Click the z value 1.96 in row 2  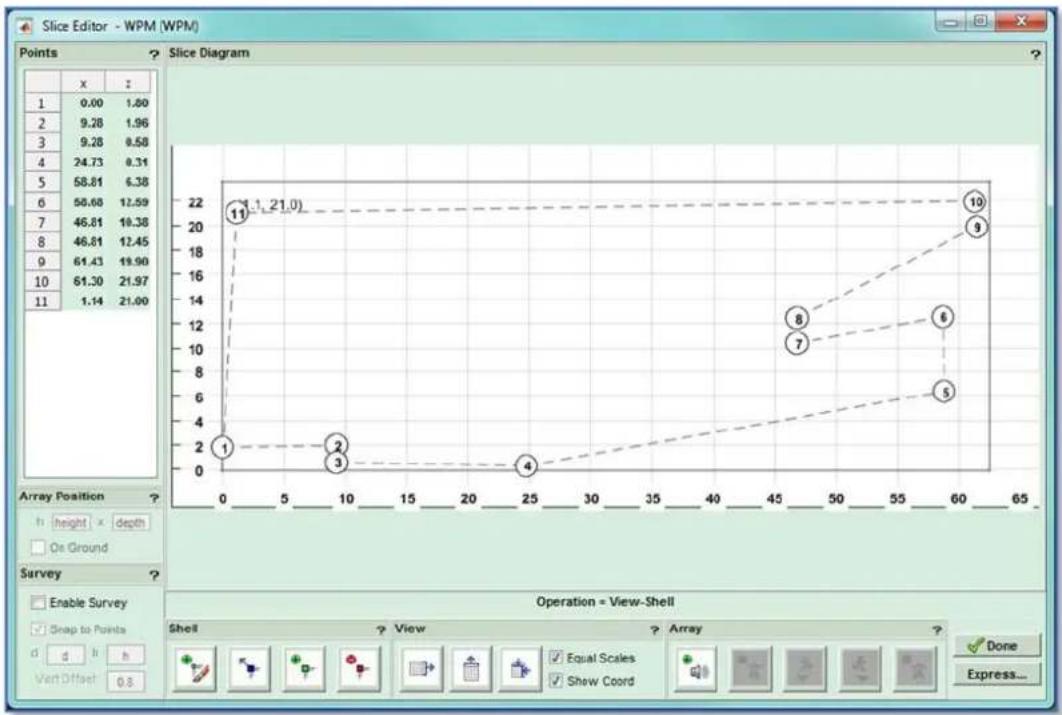click(136, 123)
